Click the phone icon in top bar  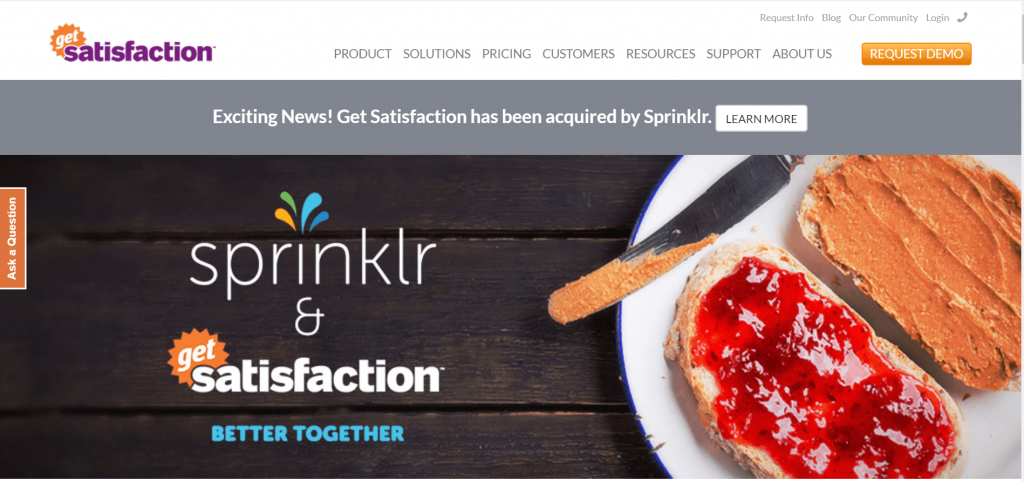[x=962, y=18]
